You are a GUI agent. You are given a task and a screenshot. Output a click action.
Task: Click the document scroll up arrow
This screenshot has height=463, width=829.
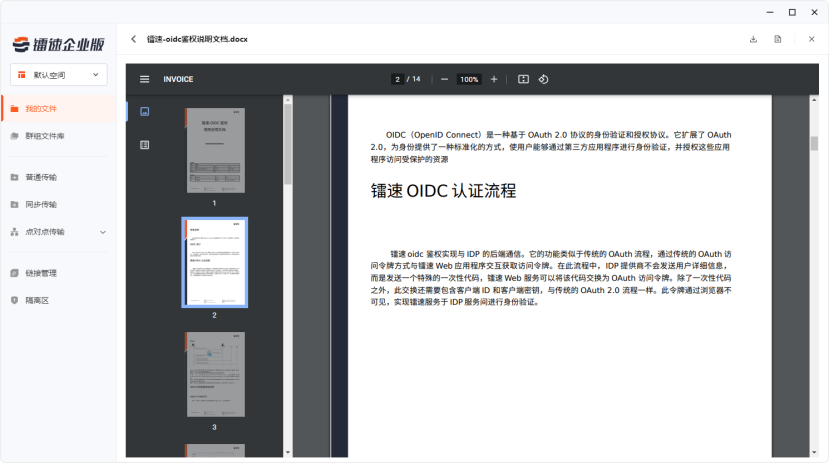tap(814, 99)
